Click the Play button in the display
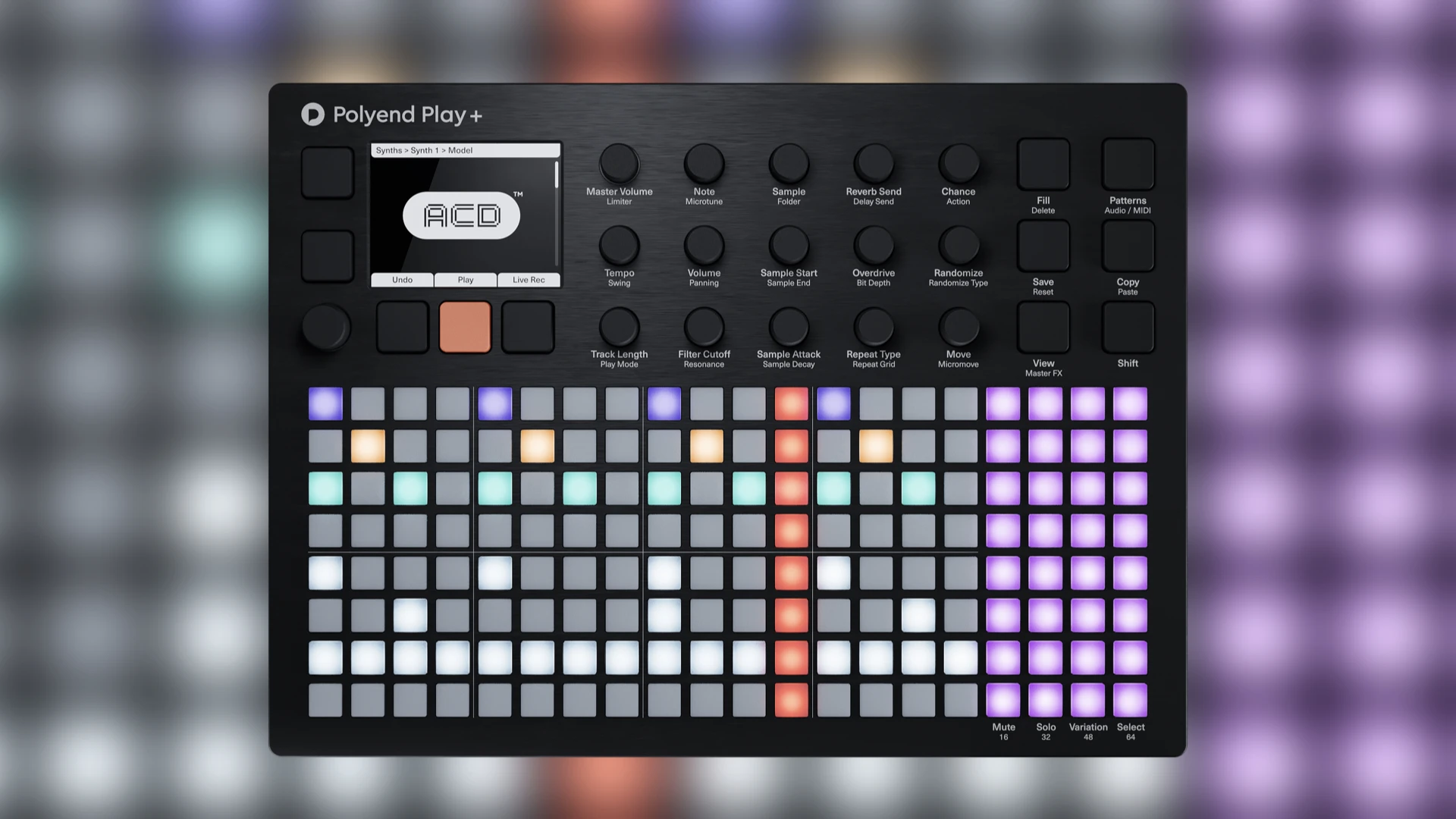1456x819 pixels. point(465,279)
